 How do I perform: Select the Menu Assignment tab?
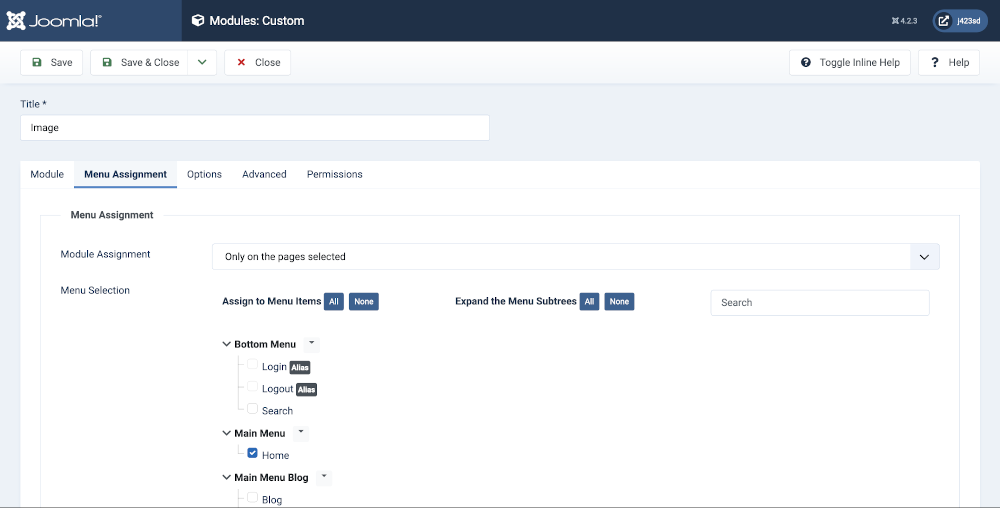click(126, 174)
